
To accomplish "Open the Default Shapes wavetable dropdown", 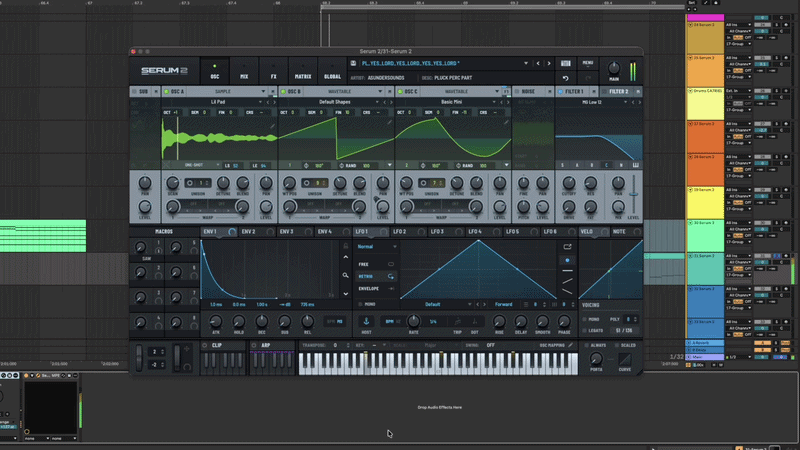I will click(377, 102).
